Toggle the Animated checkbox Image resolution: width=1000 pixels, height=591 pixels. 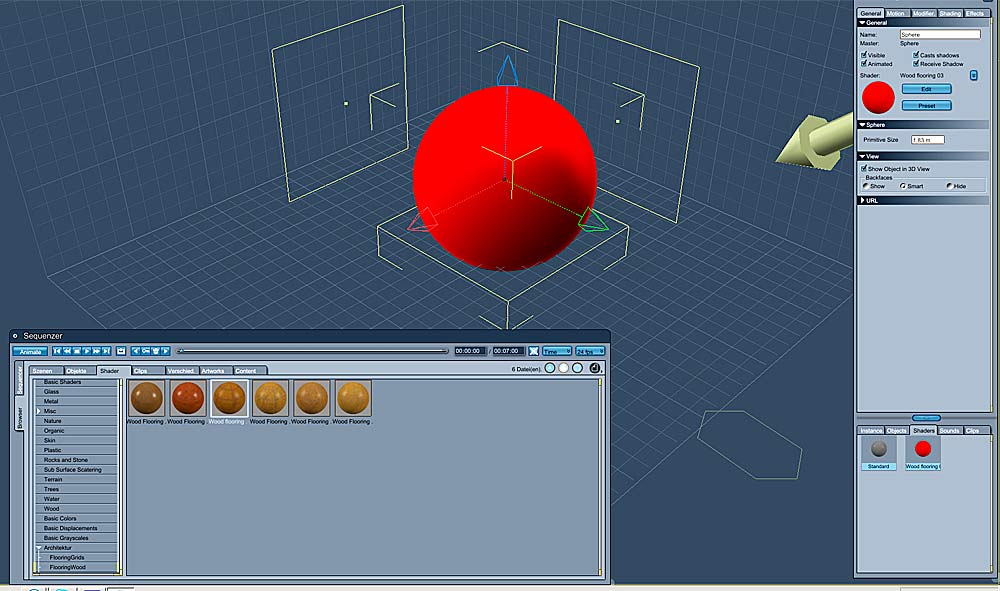(864, 64)
